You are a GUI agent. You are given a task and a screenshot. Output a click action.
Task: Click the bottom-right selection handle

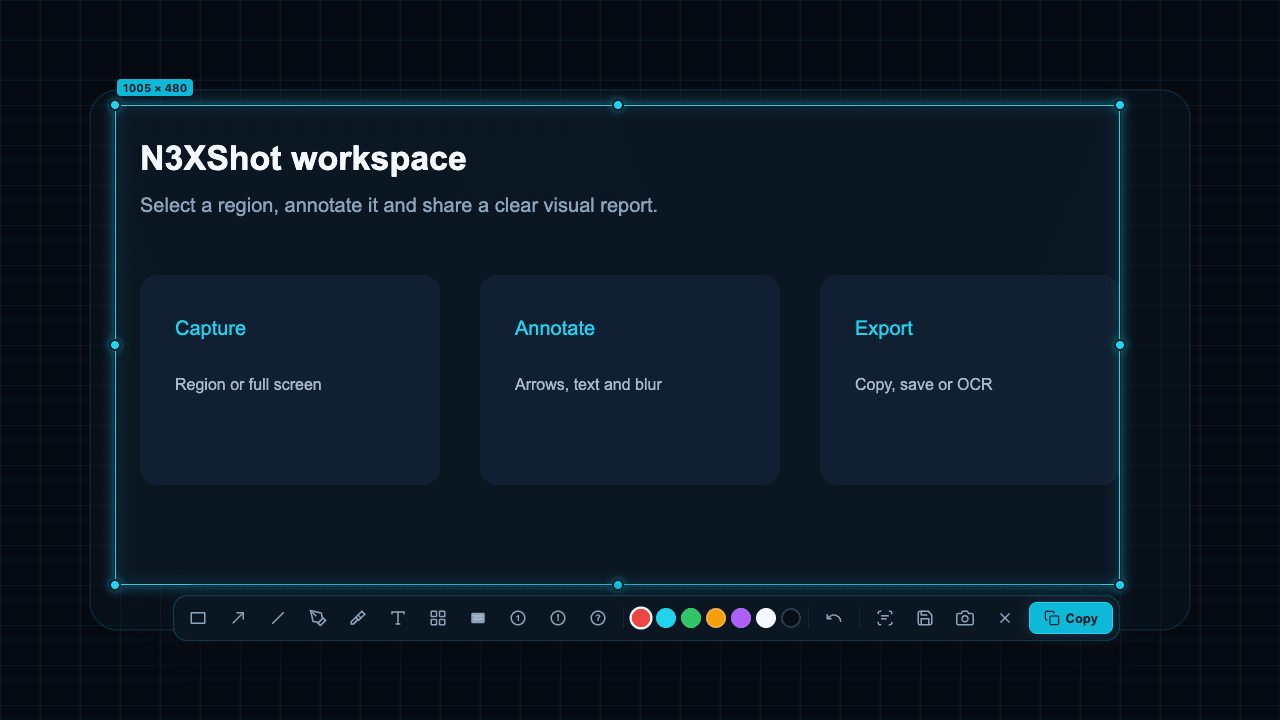click(1120, 585)
